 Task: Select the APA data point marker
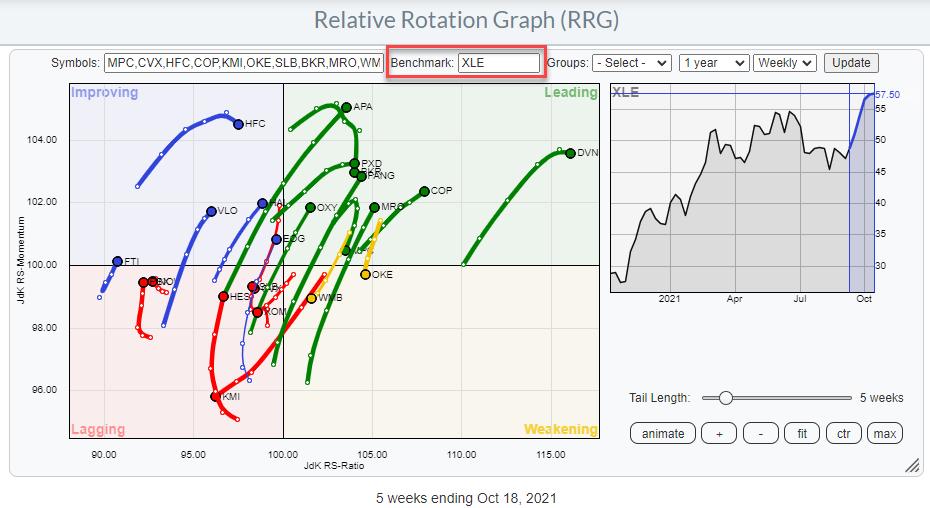(x=346, y=107)
